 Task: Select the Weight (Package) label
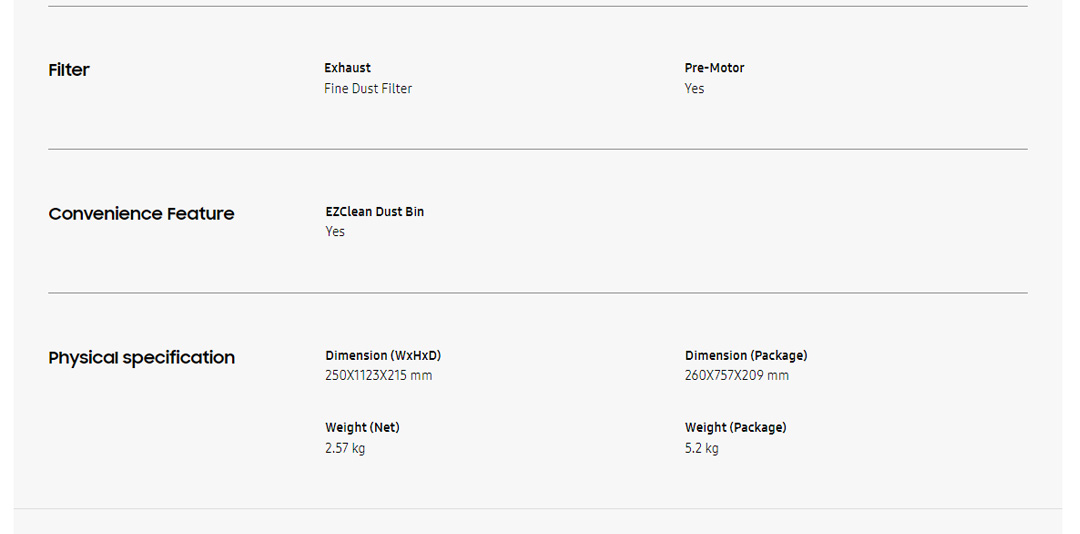click(735, 428)
